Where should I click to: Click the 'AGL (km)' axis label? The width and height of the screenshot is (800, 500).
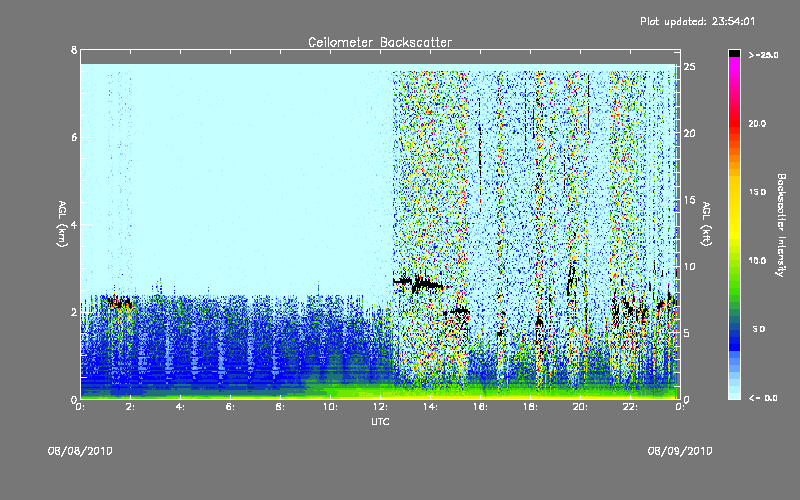[x=62, y=224]
